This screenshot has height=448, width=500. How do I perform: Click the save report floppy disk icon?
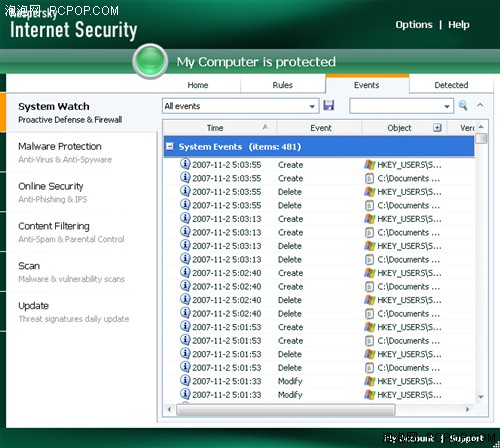pyautogui.click(x=329, y=105)
